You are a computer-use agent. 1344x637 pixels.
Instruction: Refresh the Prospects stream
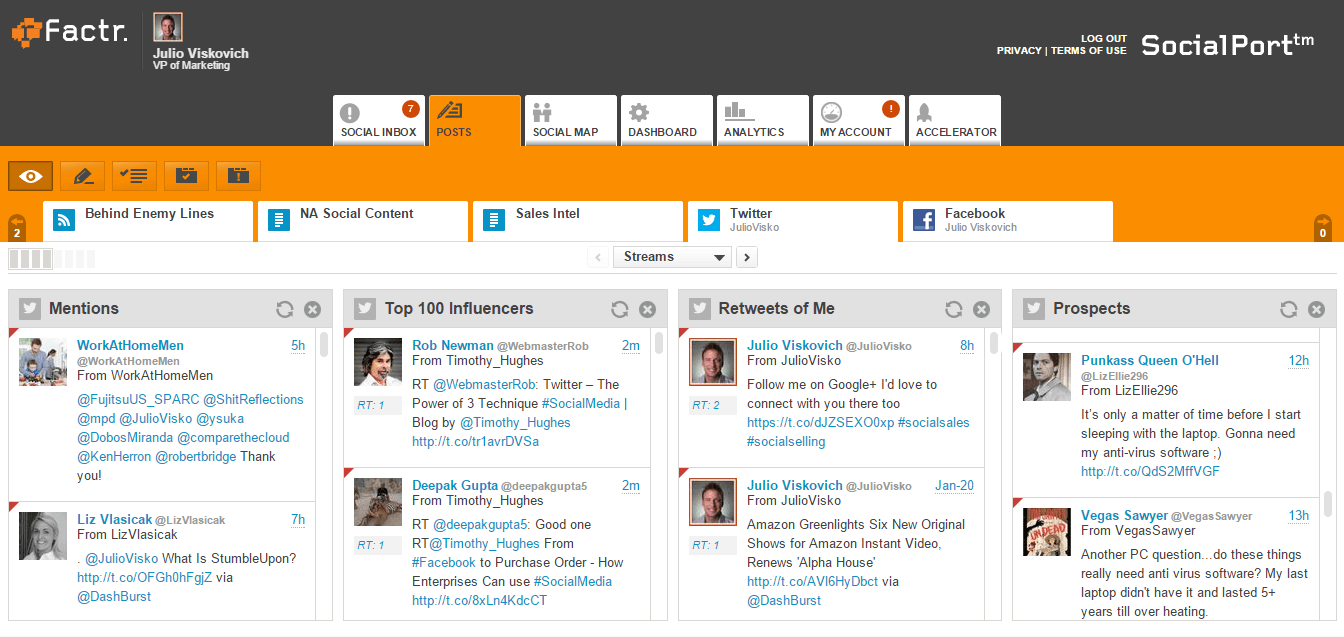[x=1289, y=310]
